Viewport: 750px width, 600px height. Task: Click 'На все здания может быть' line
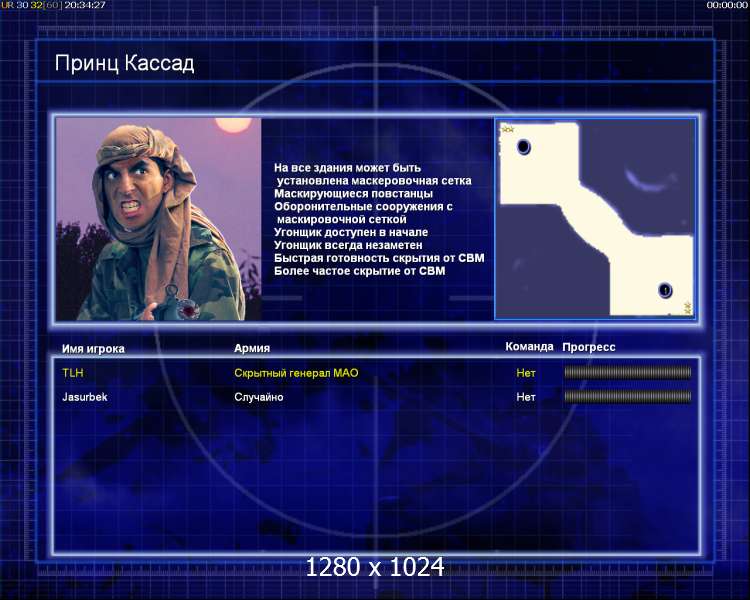coord(348,168)
